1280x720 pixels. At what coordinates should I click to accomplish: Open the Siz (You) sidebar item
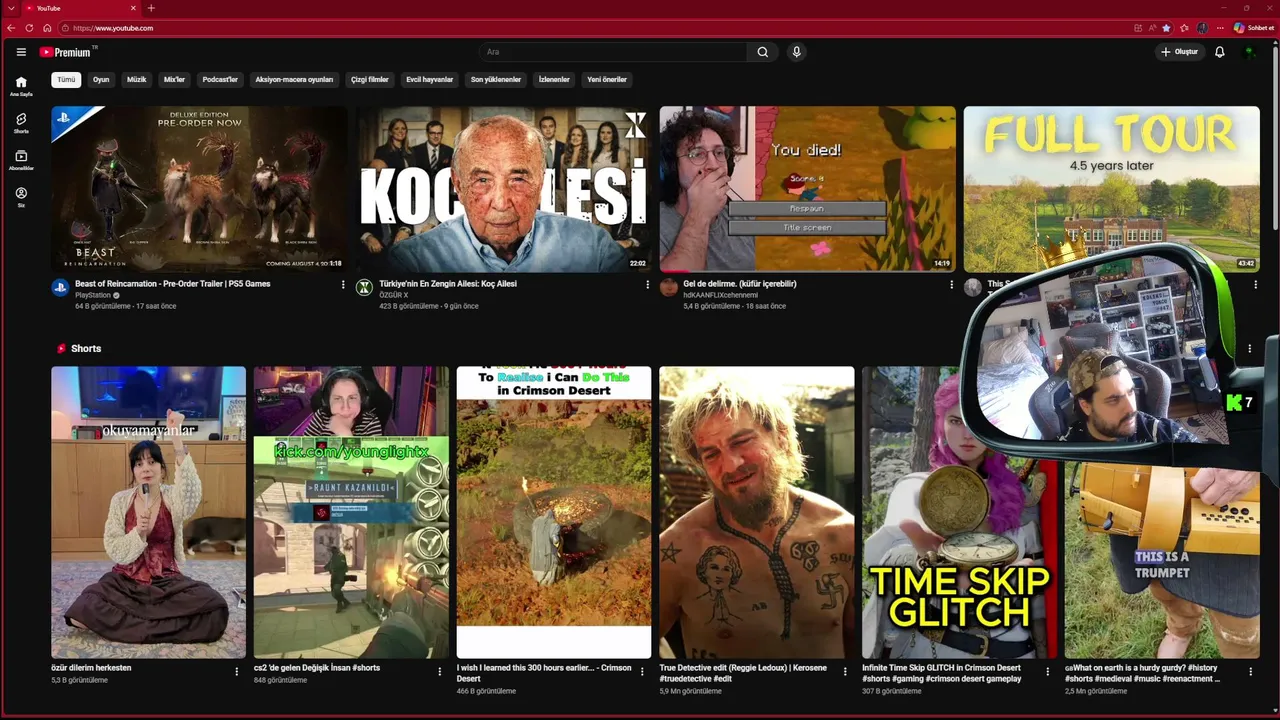[x=21, y=197]
